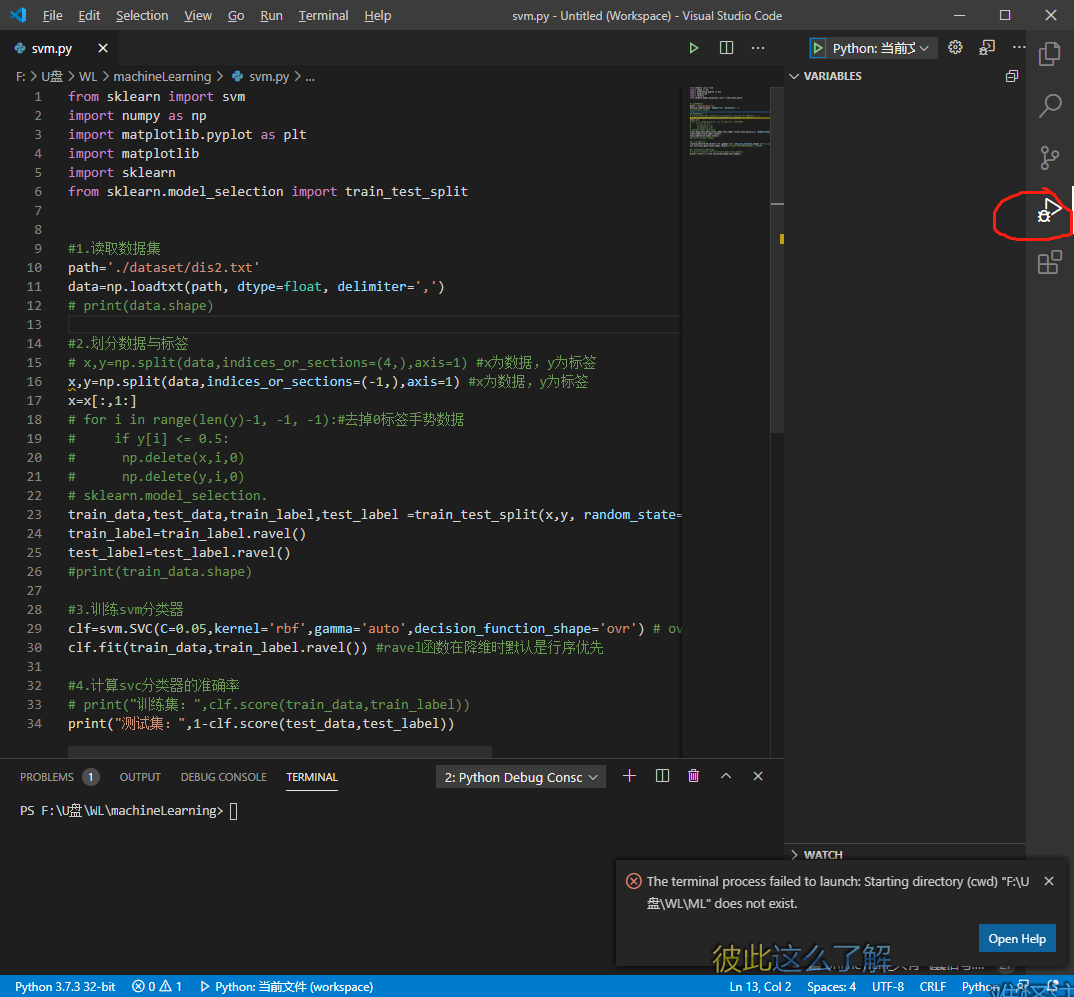1074x997 pixels.
Task: Open the PROBLEMS tab showing one issue
Action: 49,776
